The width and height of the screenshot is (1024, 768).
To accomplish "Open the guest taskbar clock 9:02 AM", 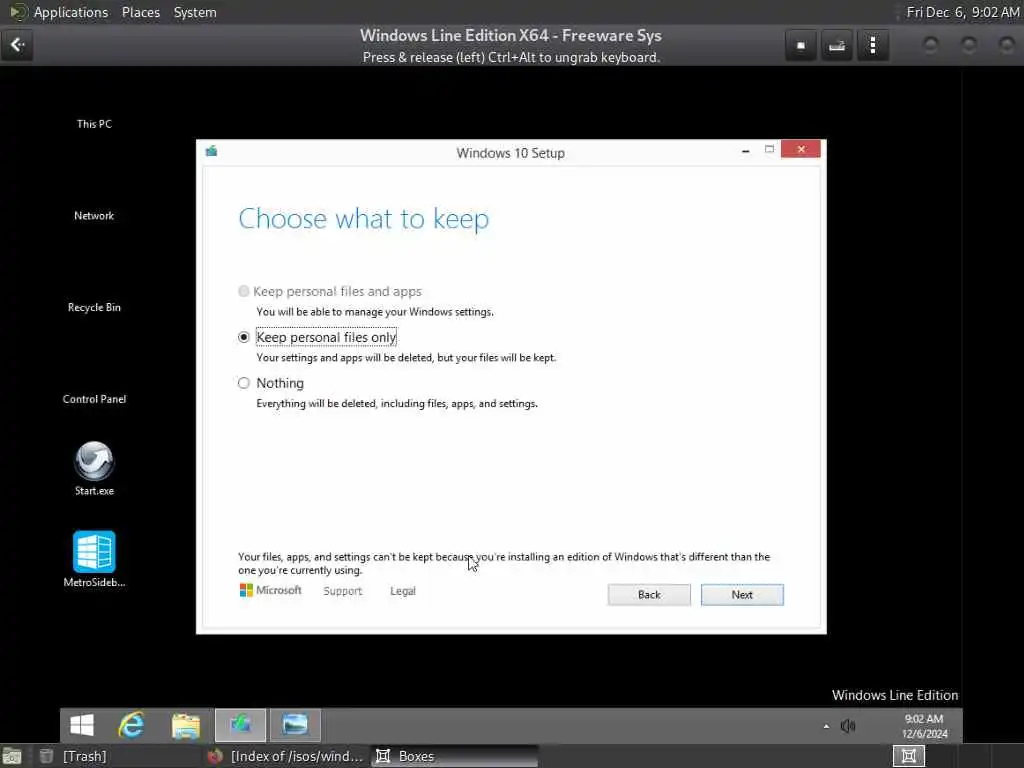I will (x=924, y=726).
